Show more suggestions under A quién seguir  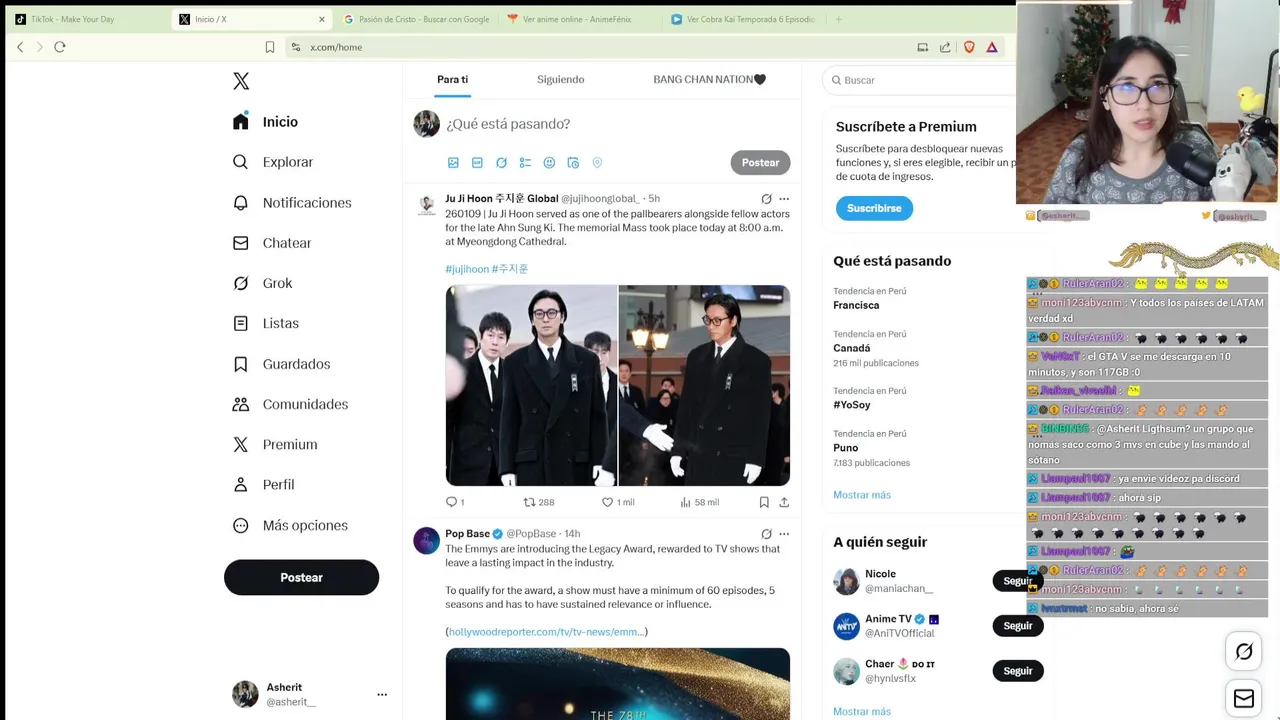[862, 712]
